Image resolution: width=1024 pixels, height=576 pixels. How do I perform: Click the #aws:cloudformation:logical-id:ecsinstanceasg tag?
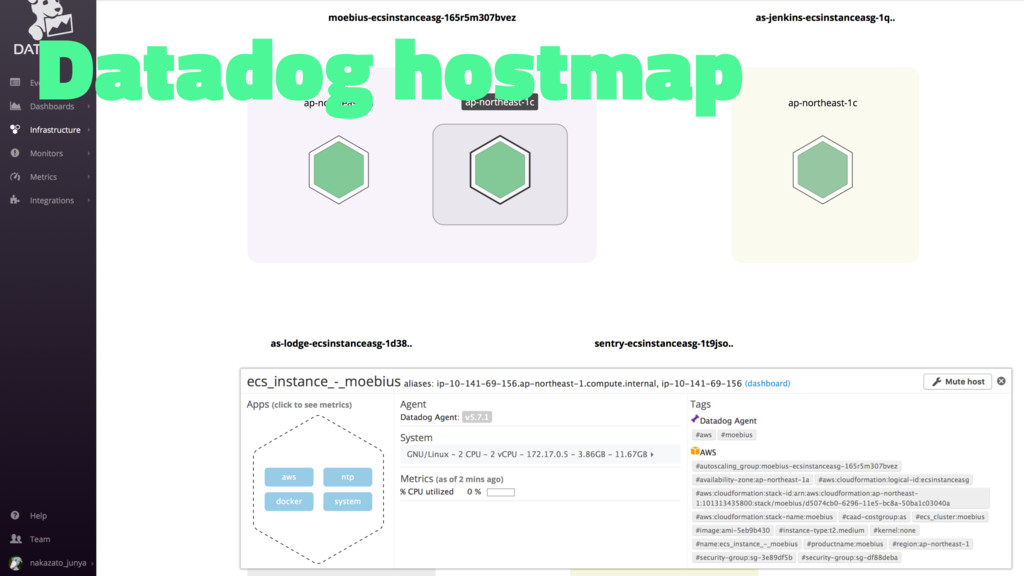coord(893,479)
